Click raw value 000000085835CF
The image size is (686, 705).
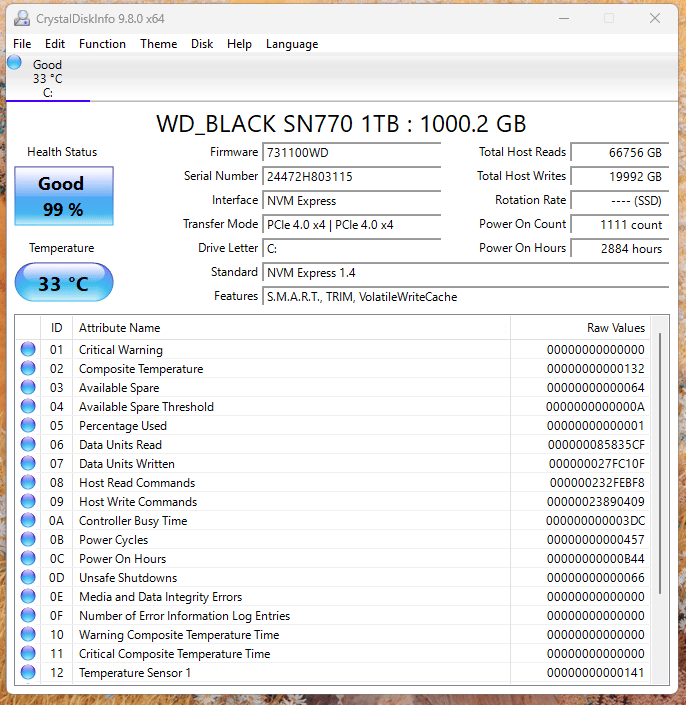(x=596, y=445)
